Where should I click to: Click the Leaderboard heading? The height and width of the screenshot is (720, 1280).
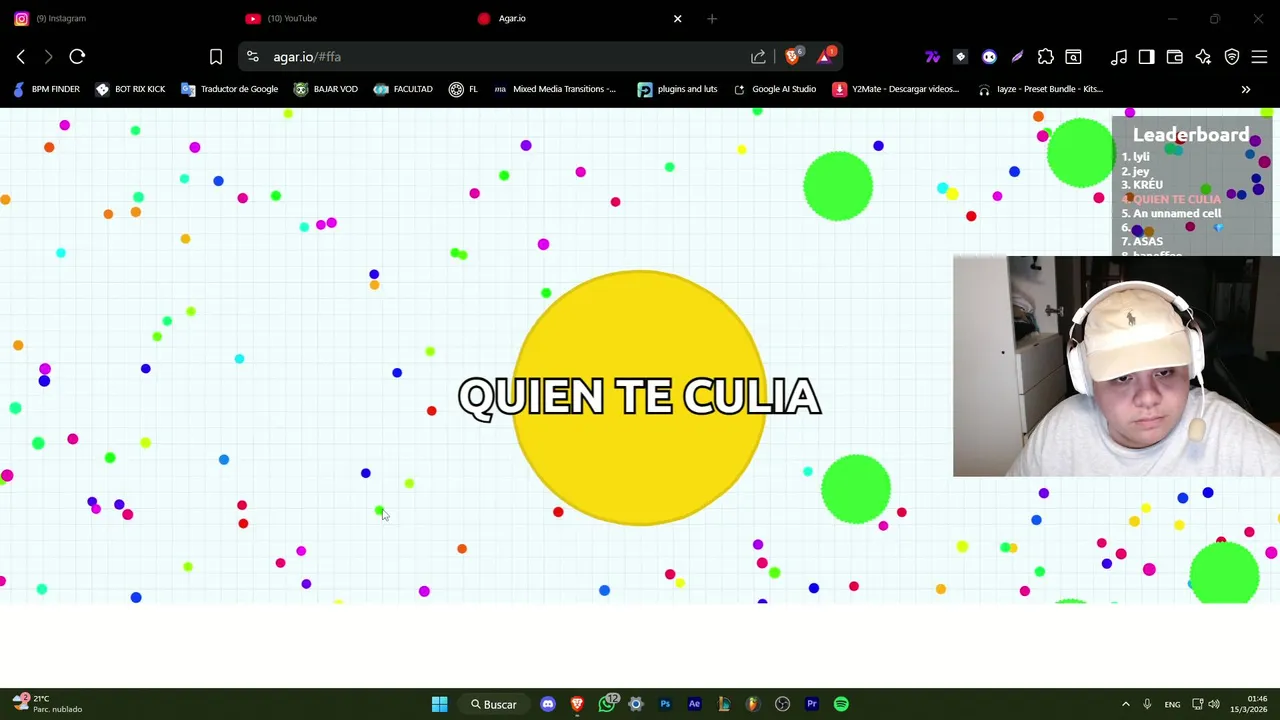pos(1191,135)
